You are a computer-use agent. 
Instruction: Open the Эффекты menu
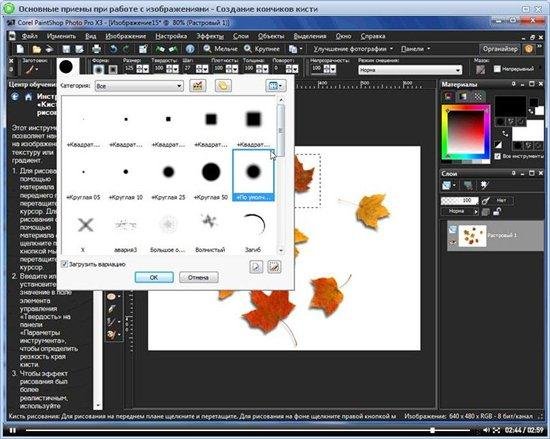210,36
